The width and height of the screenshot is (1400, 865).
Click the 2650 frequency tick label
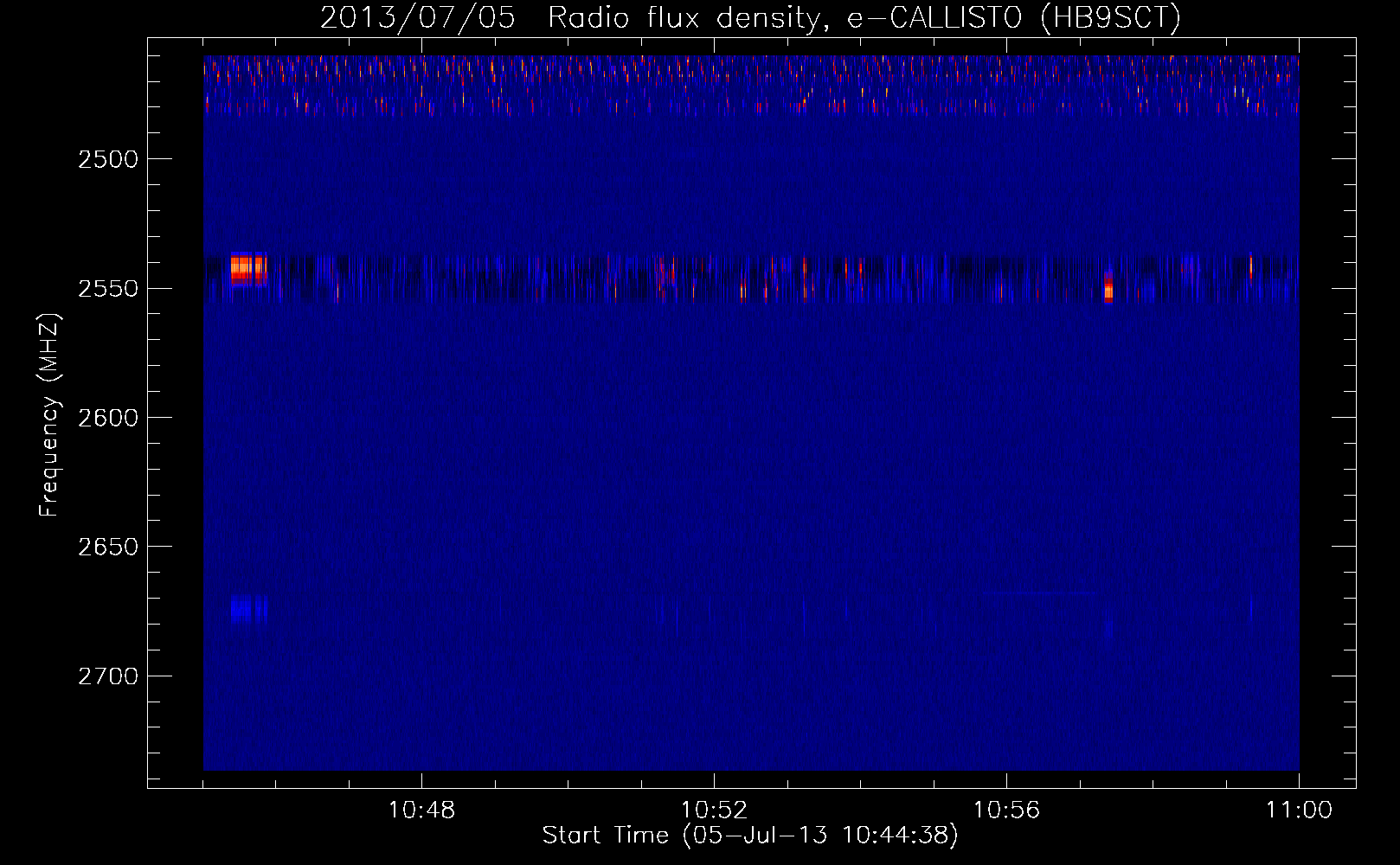pos(108,547)
